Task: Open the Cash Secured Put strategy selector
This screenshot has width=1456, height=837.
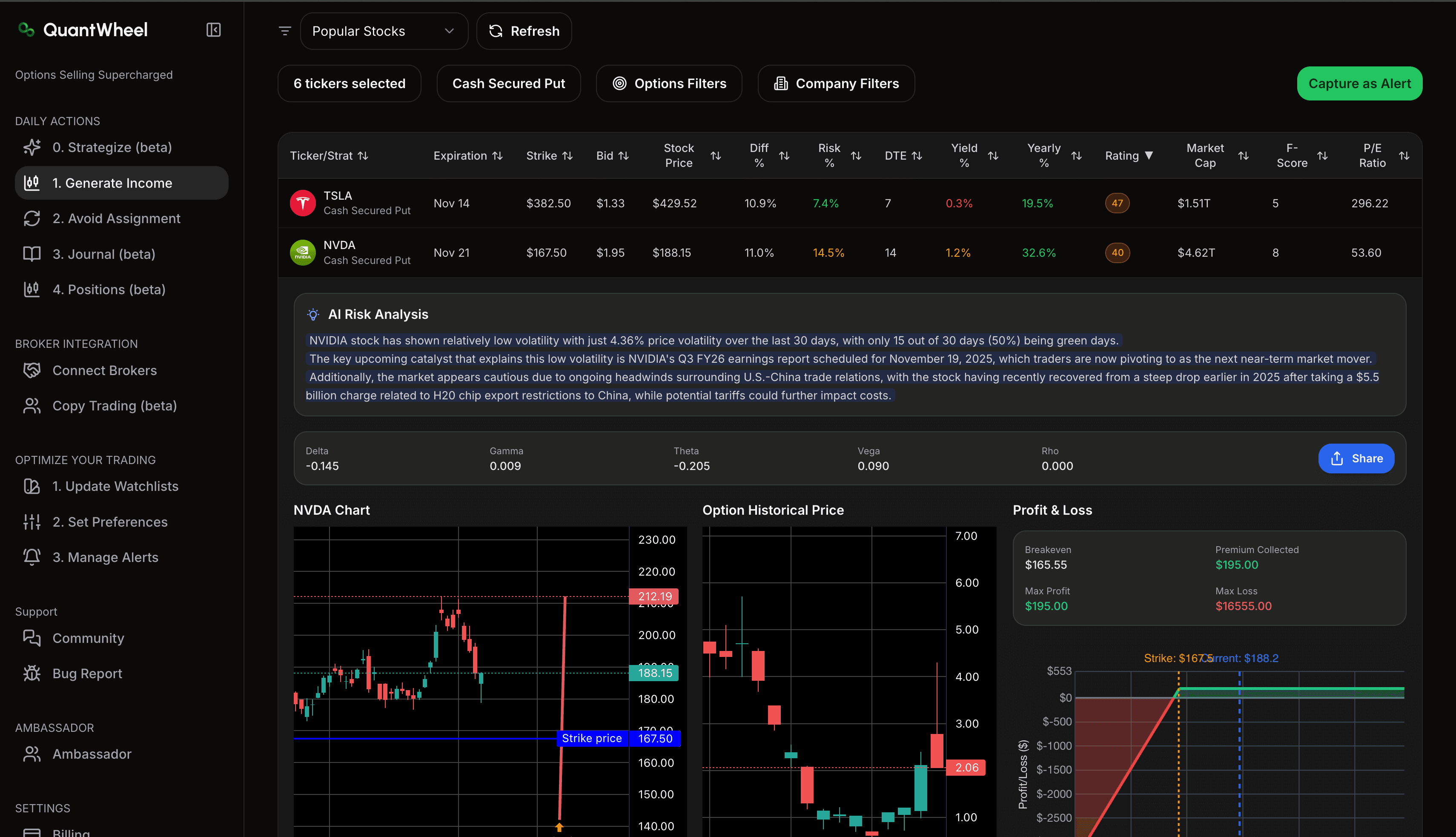Action: 509,83
